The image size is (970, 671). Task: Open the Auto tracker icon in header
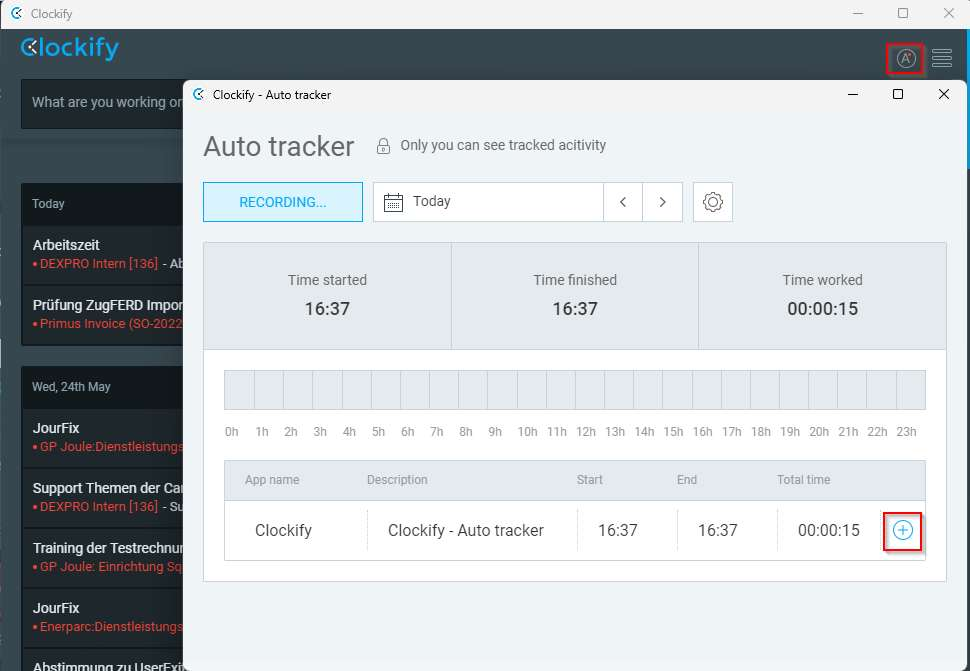pos(905,59)
